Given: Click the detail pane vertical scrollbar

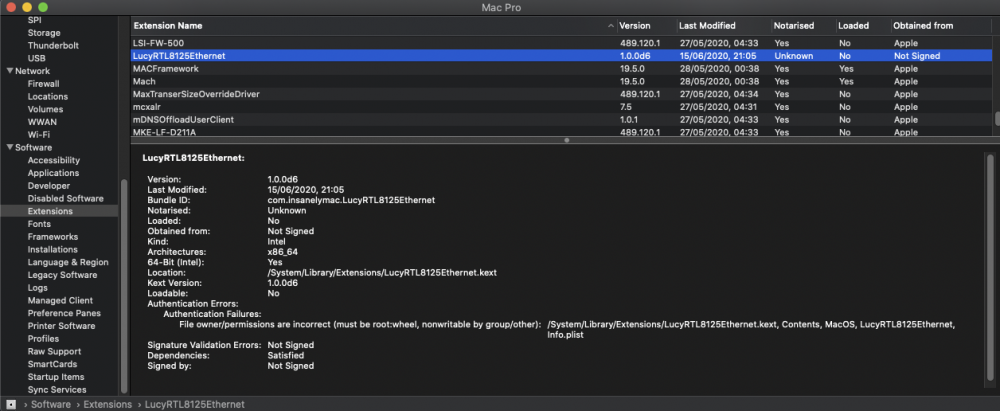Looking at the screenshot, I should 989,268.
